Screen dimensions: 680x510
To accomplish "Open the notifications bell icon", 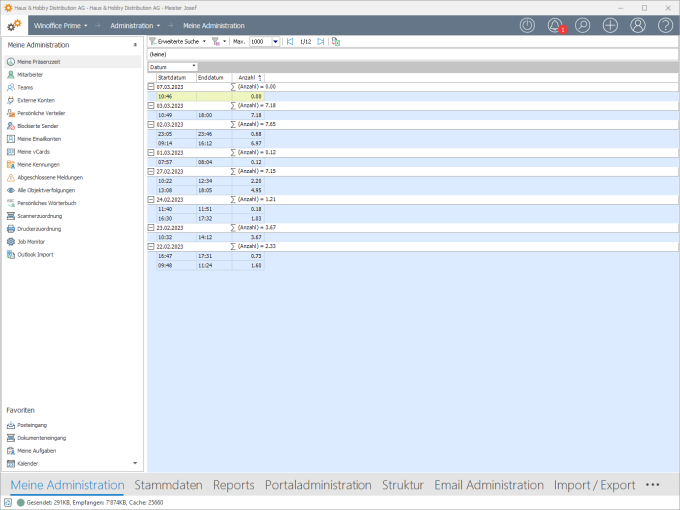I will coord(555,25).
